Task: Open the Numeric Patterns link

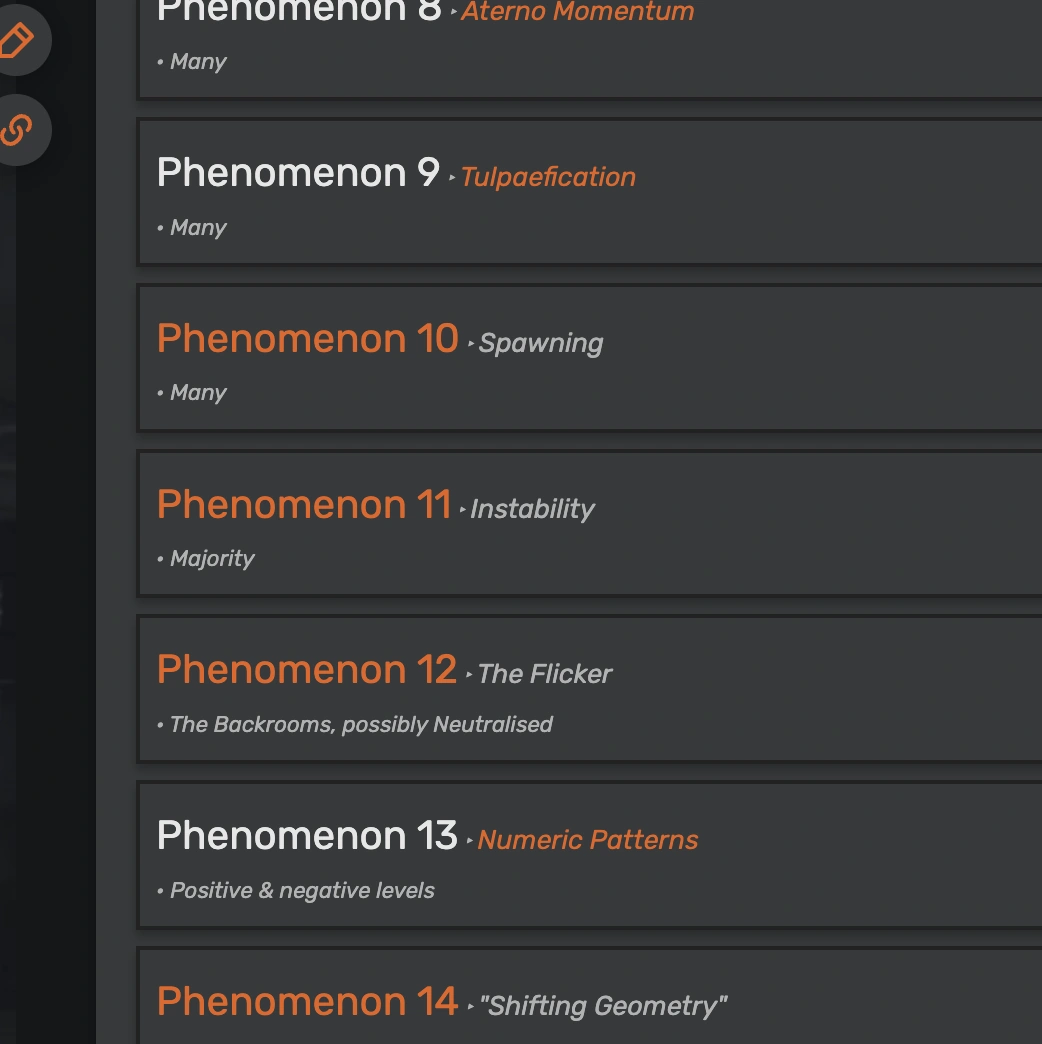Action: [587, 840]
